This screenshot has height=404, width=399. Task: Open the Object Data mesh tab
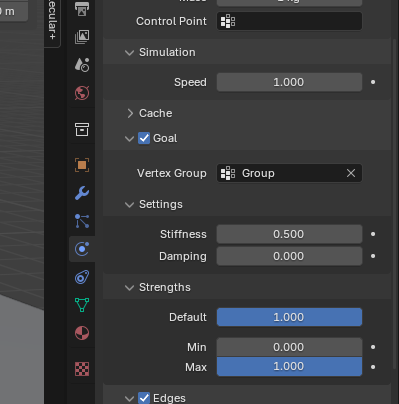click(x=82, y=305)
